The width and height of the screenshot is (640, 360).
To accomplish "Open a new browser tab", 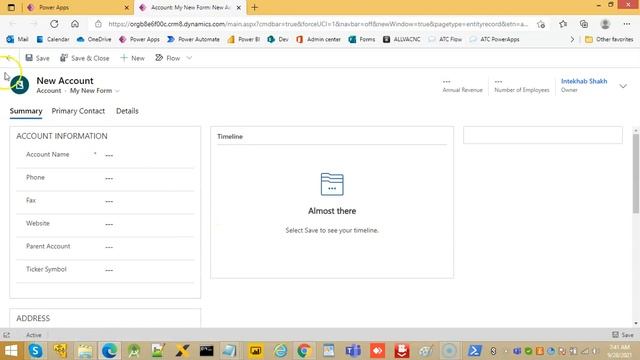I will [254, 7].
